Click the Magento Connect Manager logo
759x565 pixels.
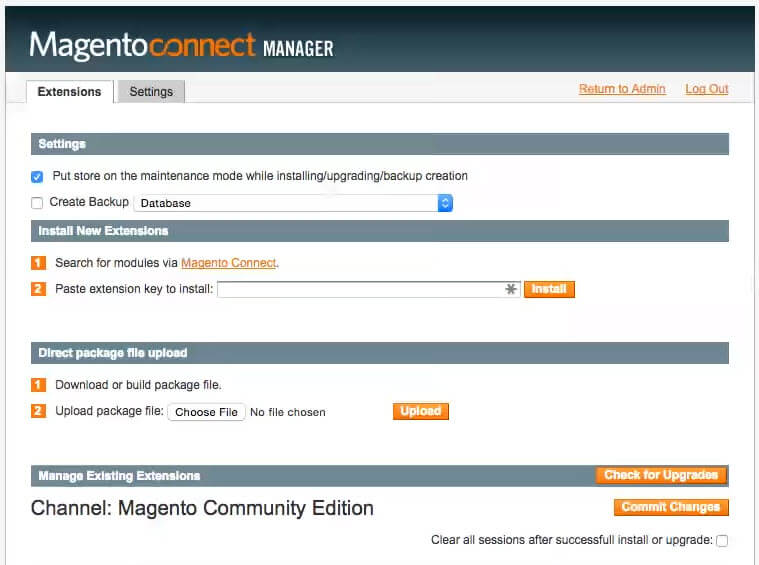coord(181,46)
